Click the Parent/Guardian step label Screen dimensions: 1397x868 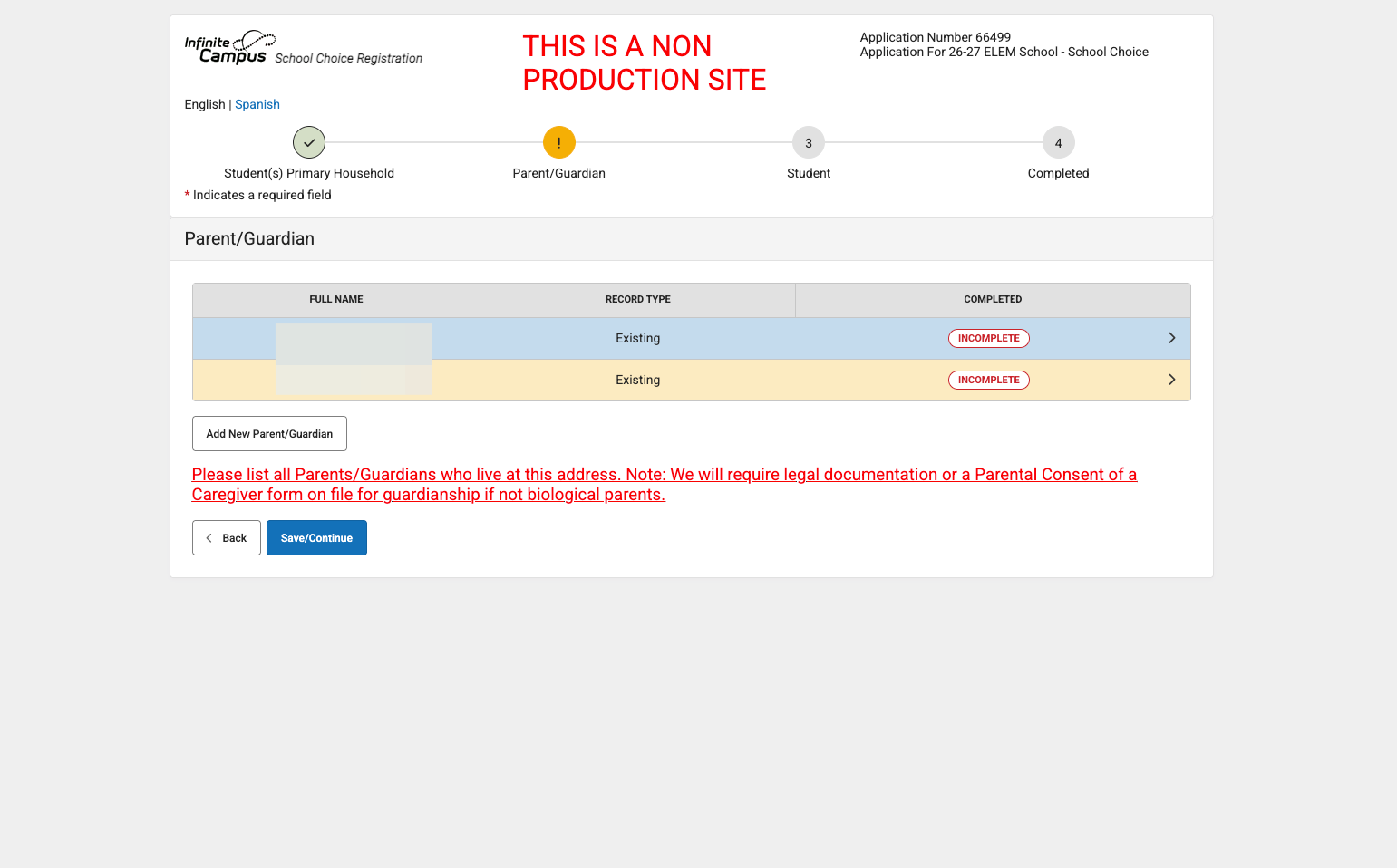click(x=559, y=173)
